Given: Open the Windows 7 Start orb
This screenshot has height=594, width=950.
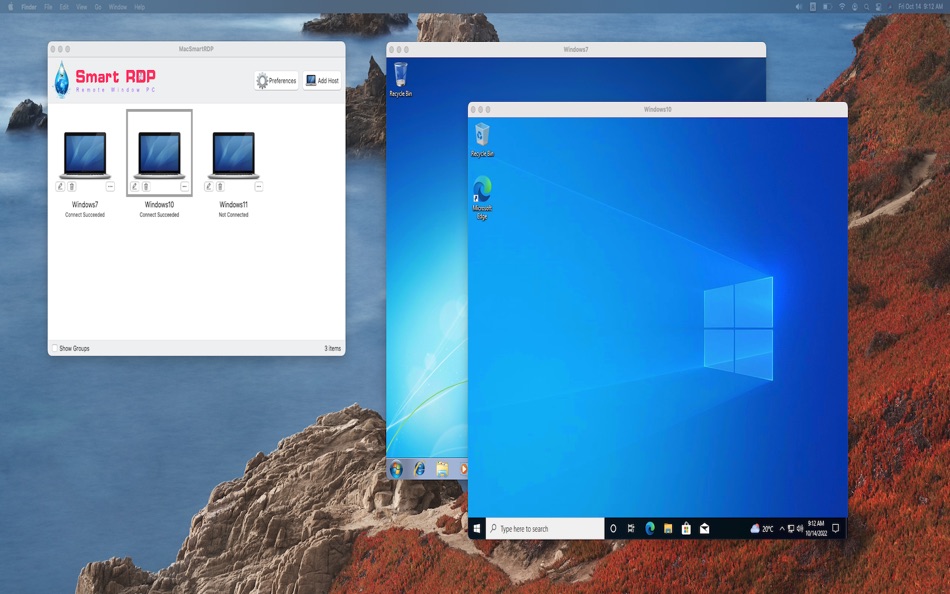Looking at the screenshot, I should [x=396, y=469].
